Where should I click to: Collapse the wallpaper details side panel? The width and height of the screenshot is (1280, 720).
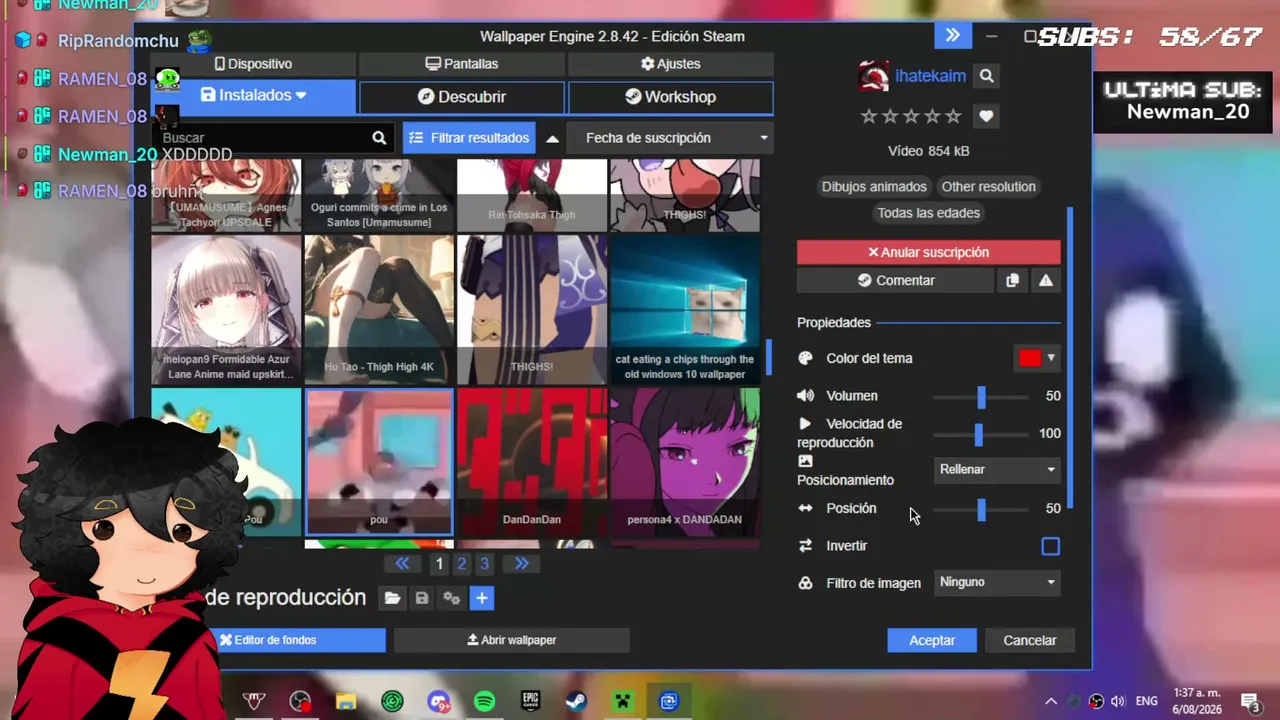coord(953,36)
